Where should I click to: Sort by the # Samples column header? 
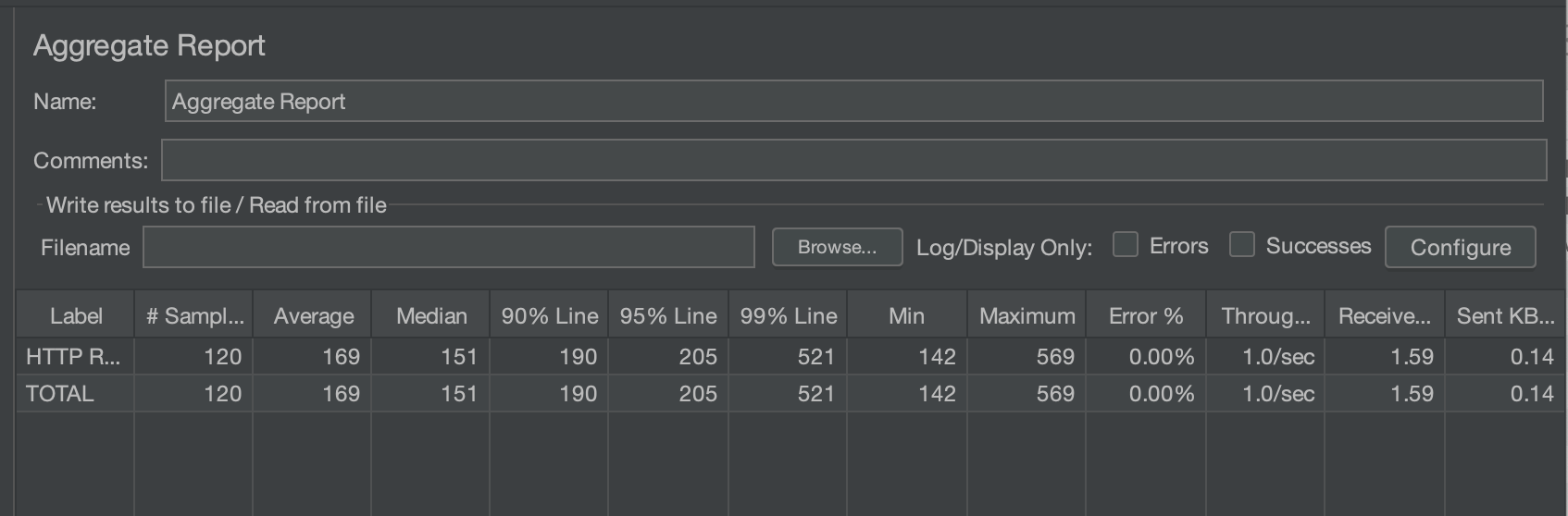pyautogui.click(x=194, y=316)
